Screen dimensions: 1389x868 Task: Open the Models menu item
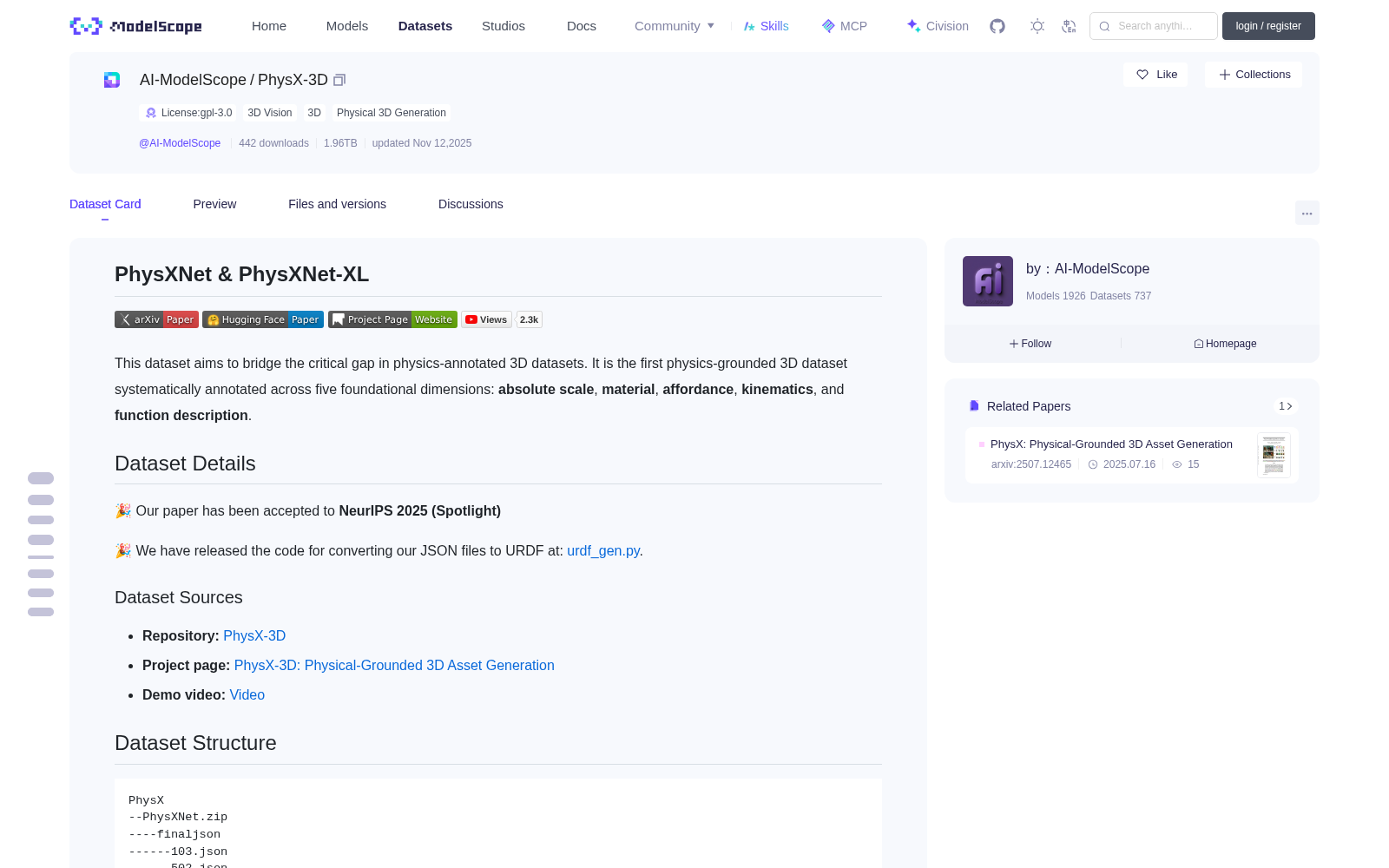pyautogui.click(x=347, y=26)
